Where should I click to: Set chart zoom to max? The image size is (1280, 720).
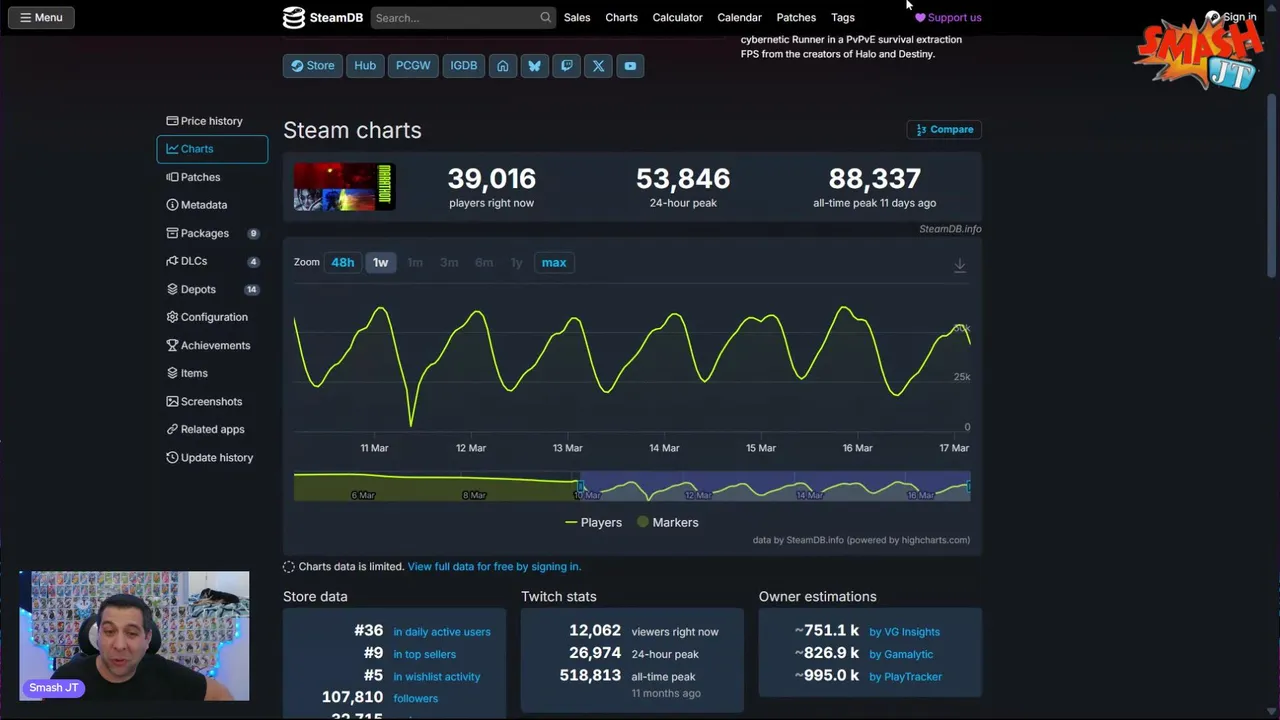[x=554, y=262]
